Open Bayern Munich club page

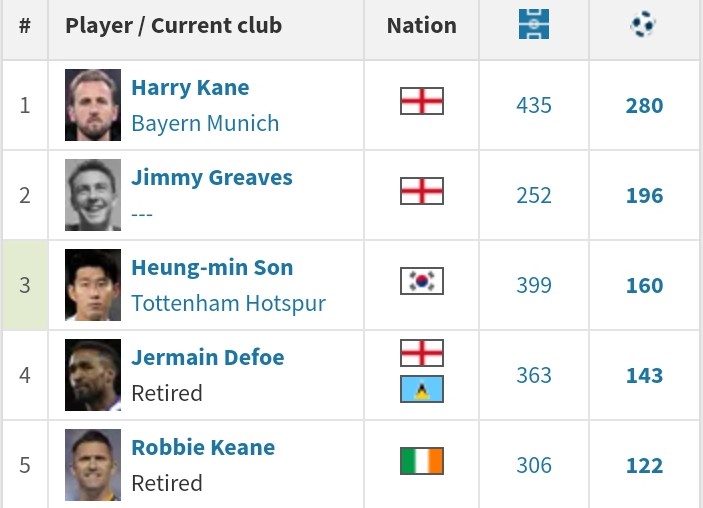(x=205, y=123)
